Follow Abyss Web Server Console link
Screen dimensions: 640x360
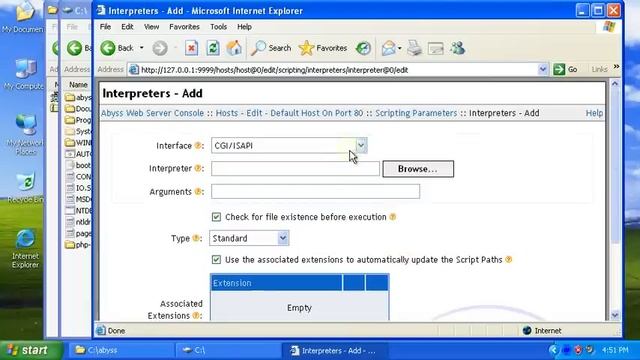click(x=152, y=113)
